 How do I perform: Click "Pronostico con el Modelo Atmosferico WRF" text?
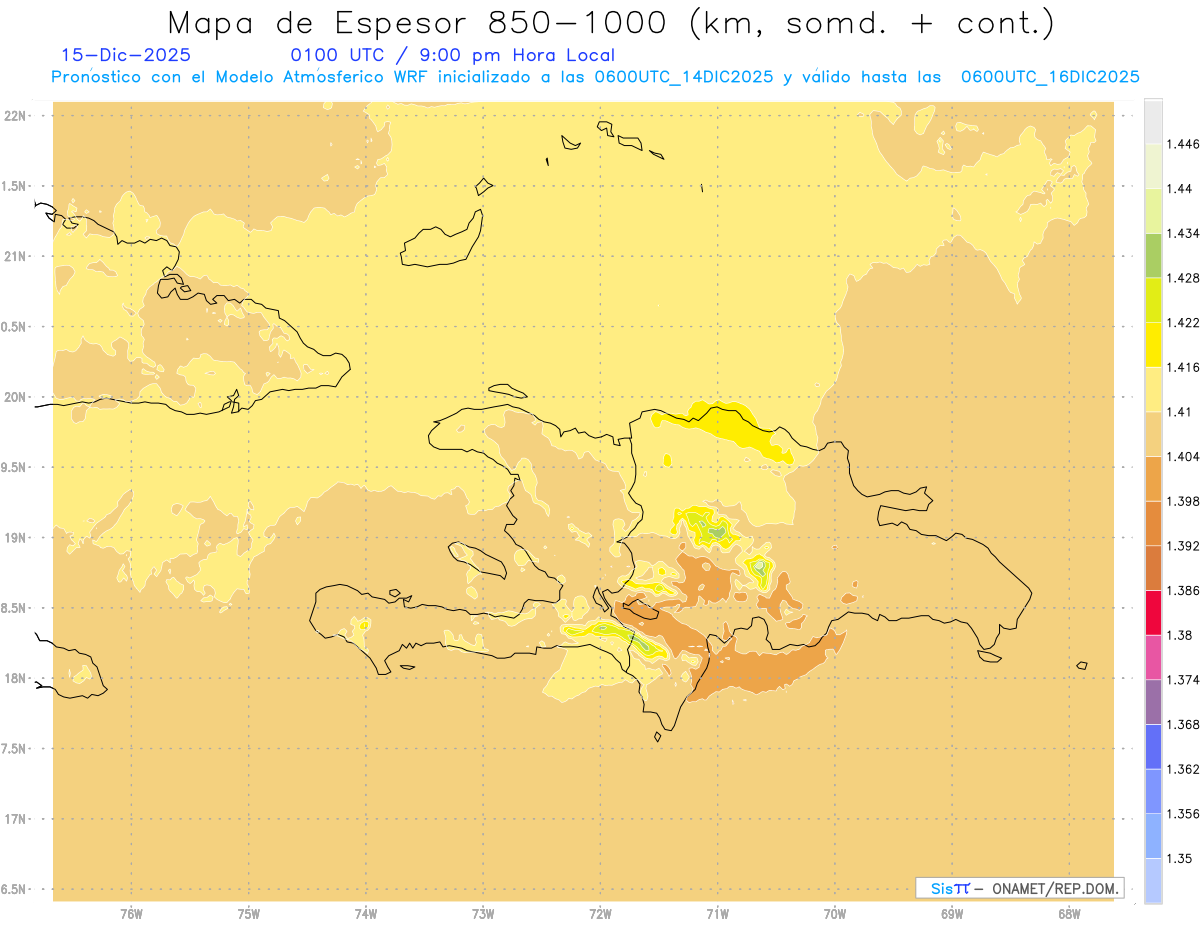[240, 77]
